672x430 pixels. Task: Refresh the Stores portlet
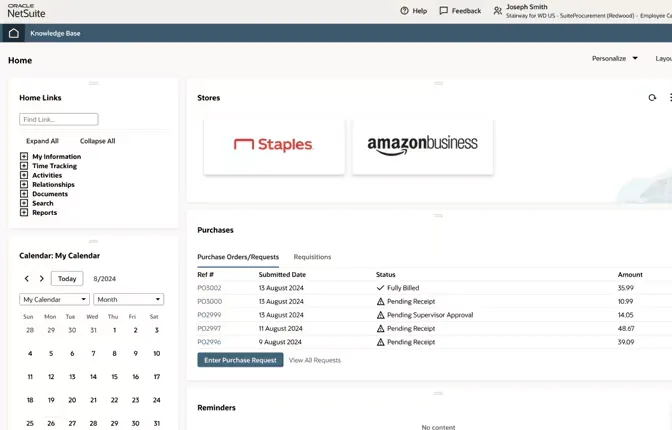point(652,98)
